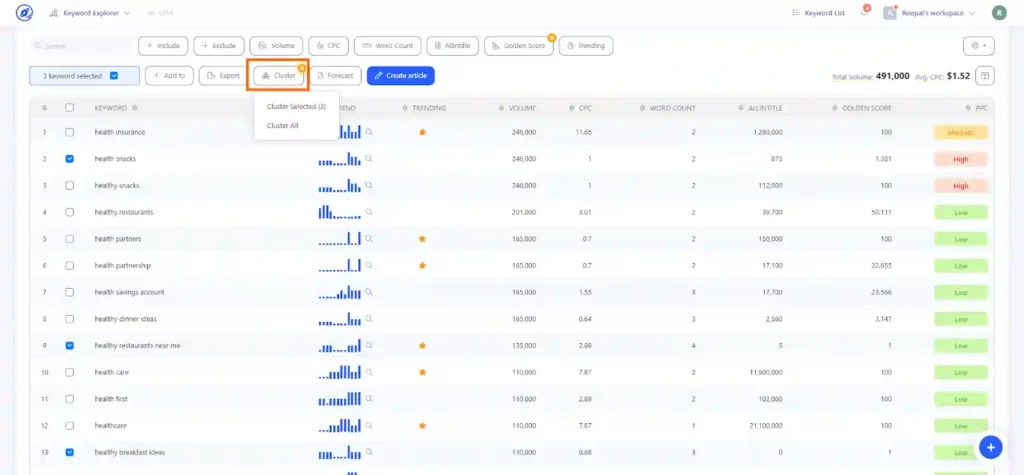Click the Forecast button
This screenshot has width=1024, height=475.
coord(335,76)
